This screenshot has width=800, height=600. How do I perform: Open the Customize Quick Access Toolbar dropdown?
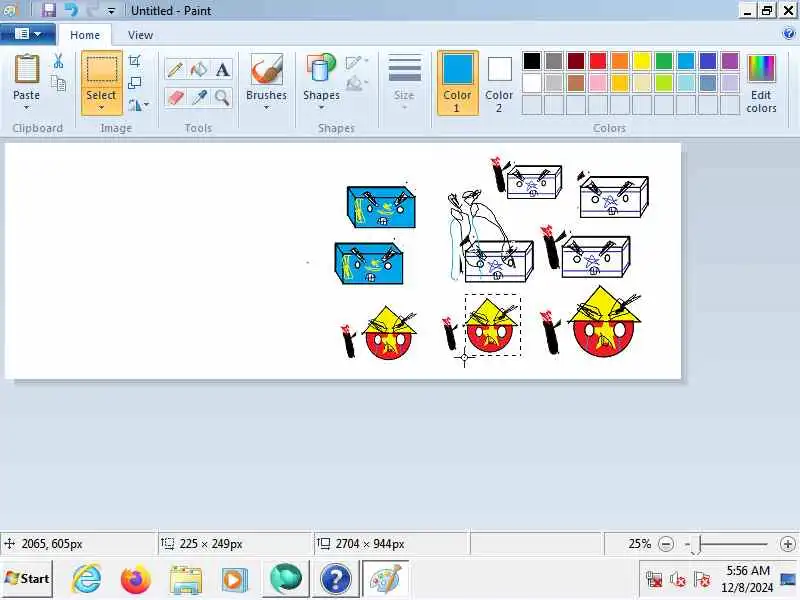click(x=111, y=10)
